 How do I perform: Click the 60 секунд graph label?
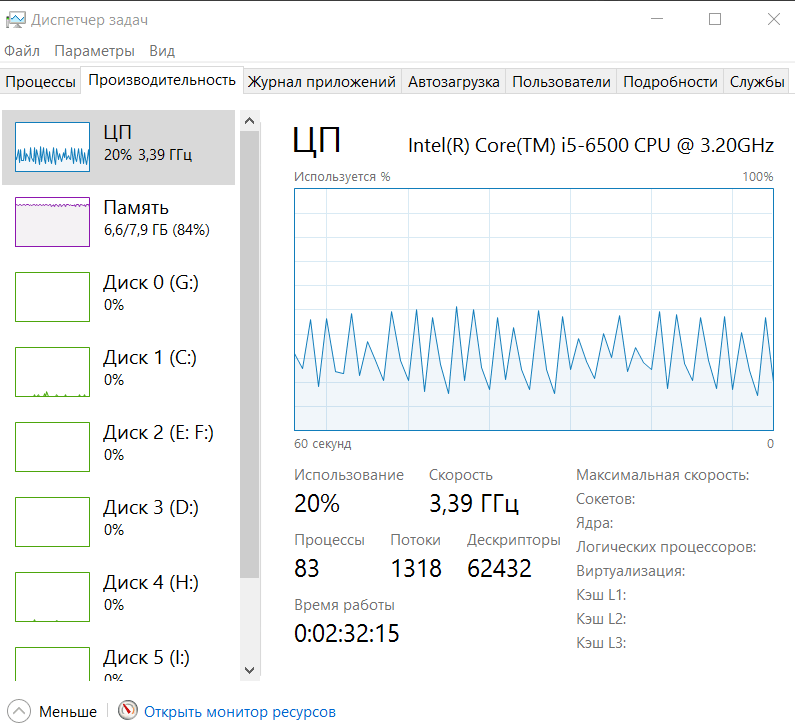tap(322, 444)
